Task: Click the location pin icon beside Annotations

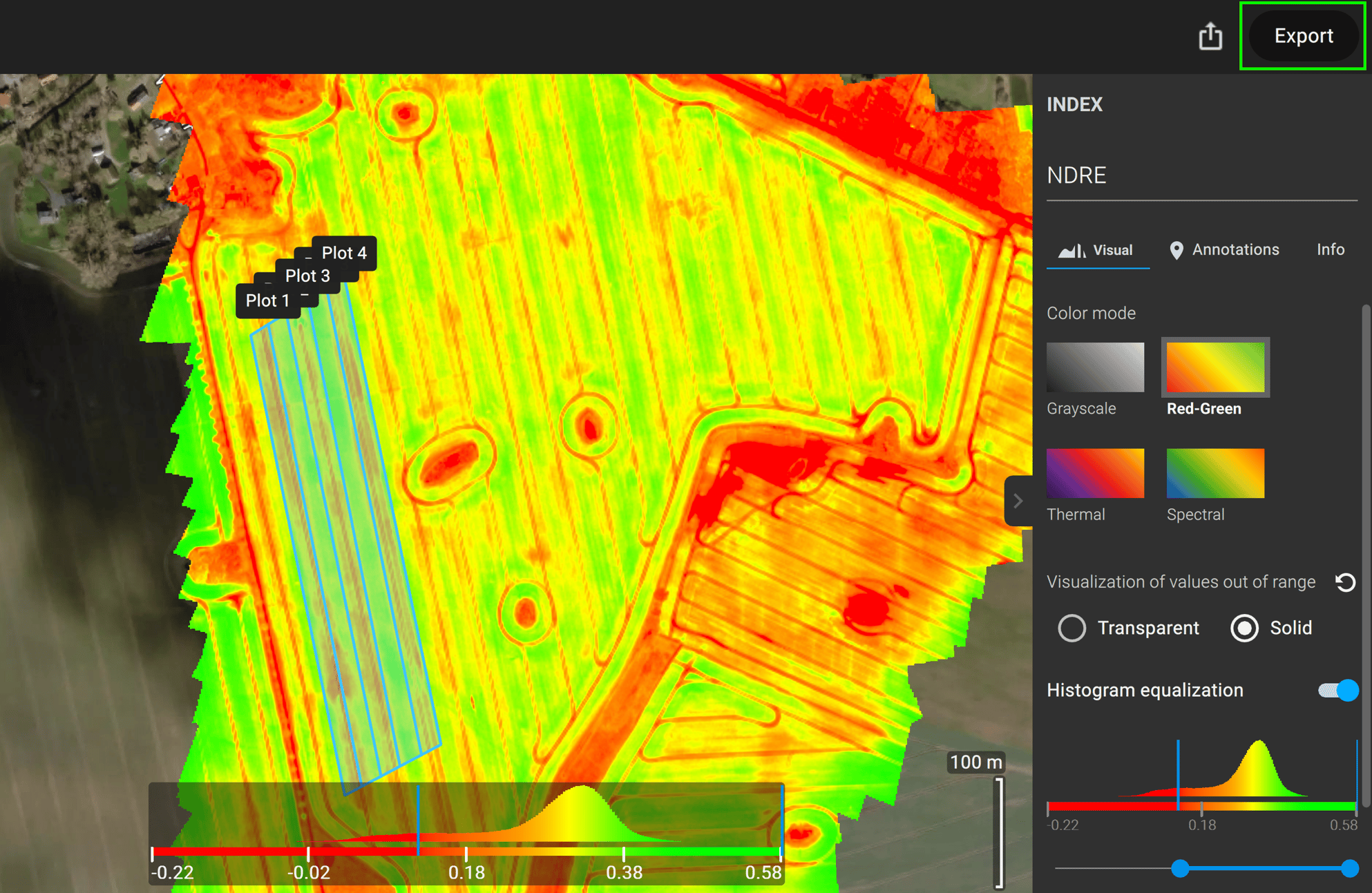Action: point(1178,250)
